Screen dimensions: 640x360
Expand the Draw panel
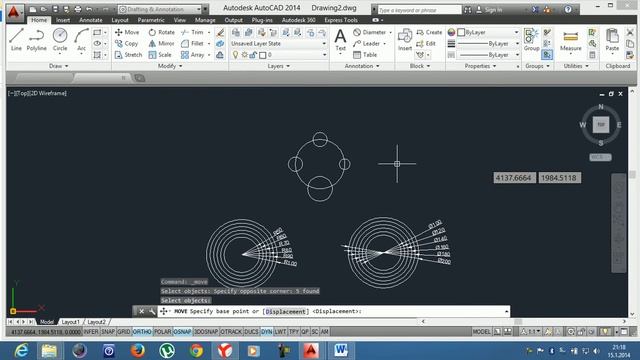[x=58, y=66]
